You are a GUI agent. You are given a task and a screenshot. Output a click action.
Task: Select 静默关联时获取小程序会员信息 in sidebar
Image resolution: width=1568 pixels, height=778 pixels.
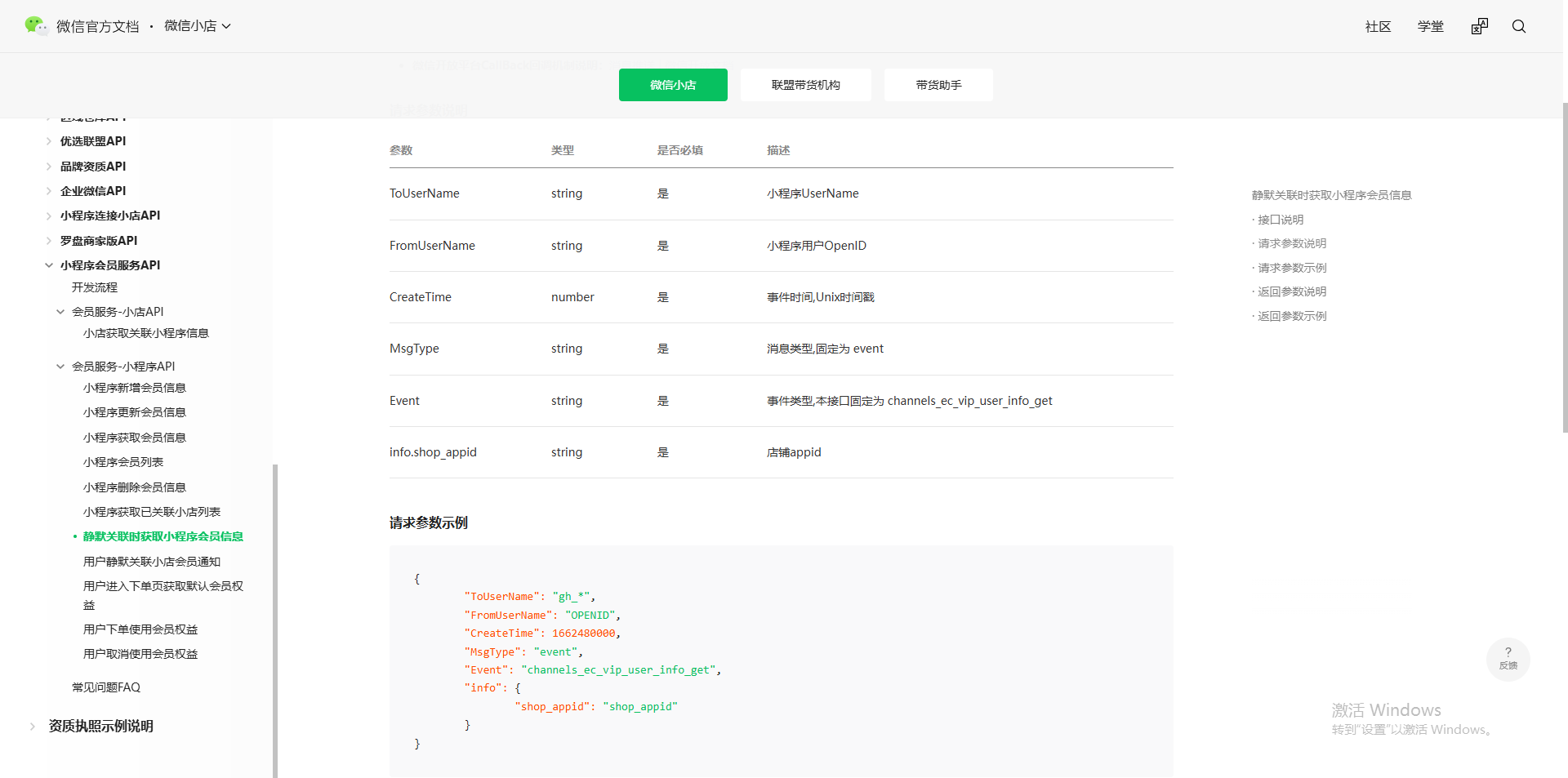(163, 536)
